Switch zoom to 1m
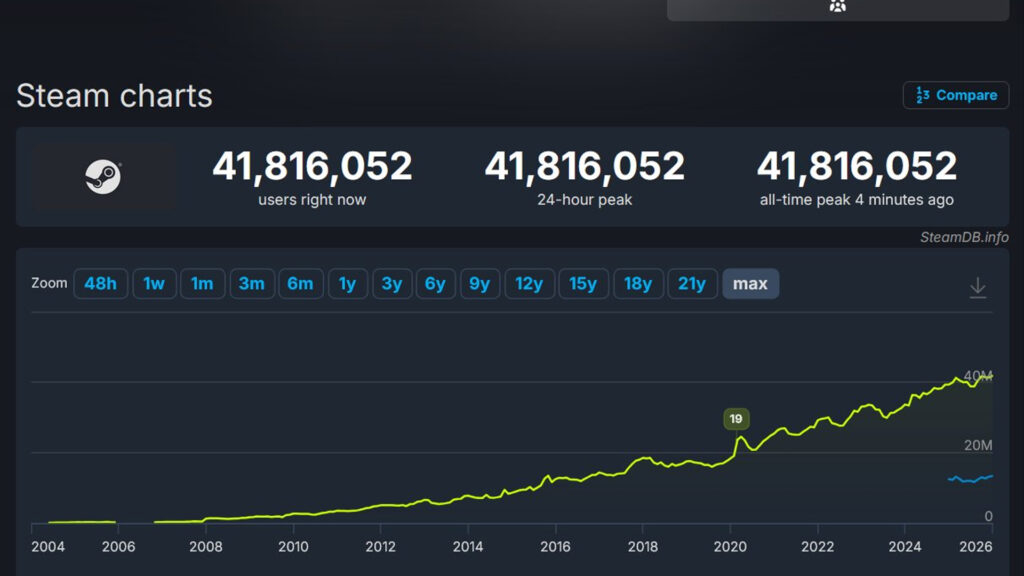1024x576 pixels. (202, 284)
